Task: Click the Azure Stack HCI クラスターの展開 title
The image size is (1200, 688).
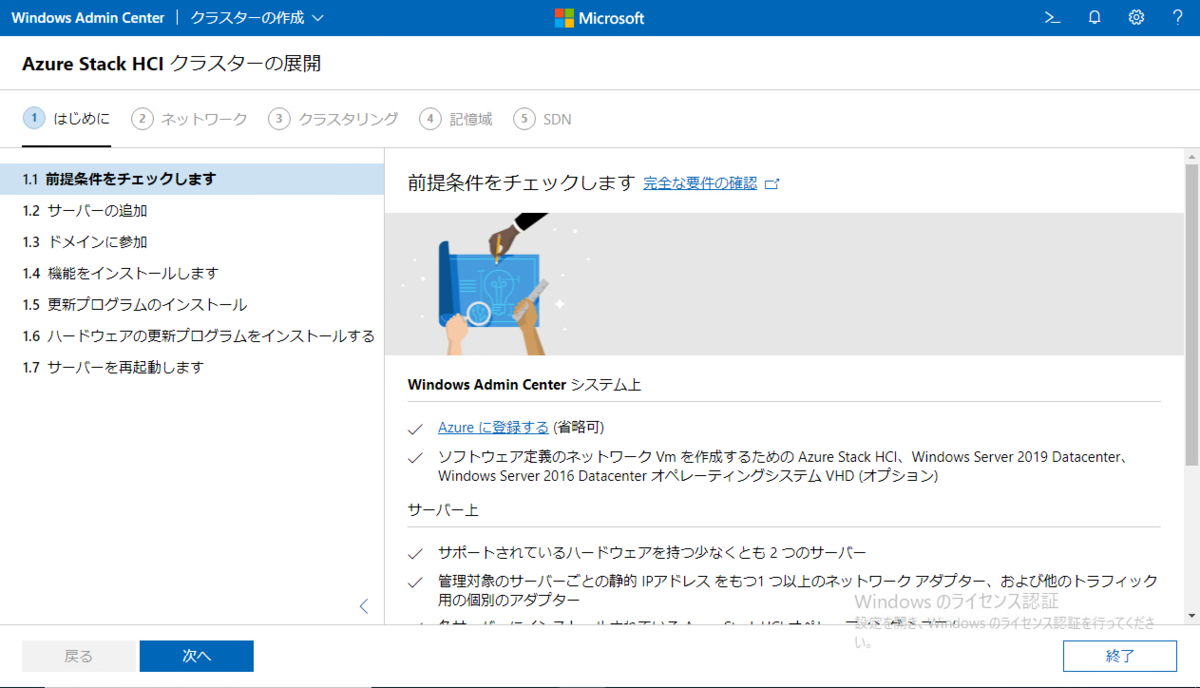Action: click(171, 64)
